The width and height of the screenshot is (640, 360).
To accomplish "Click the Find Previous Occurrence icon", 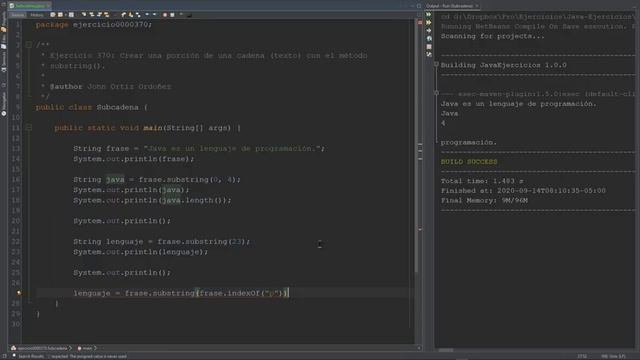I will click(92, 15).
